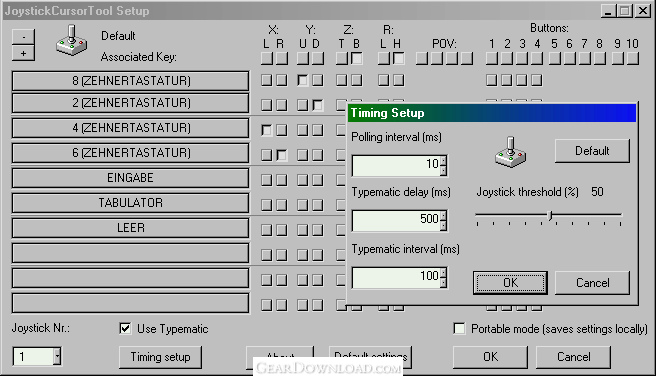Screen dimensions: 656x376
Task: Close the JoystickCursorTool Setup window
Action: [x=643, y=11]
